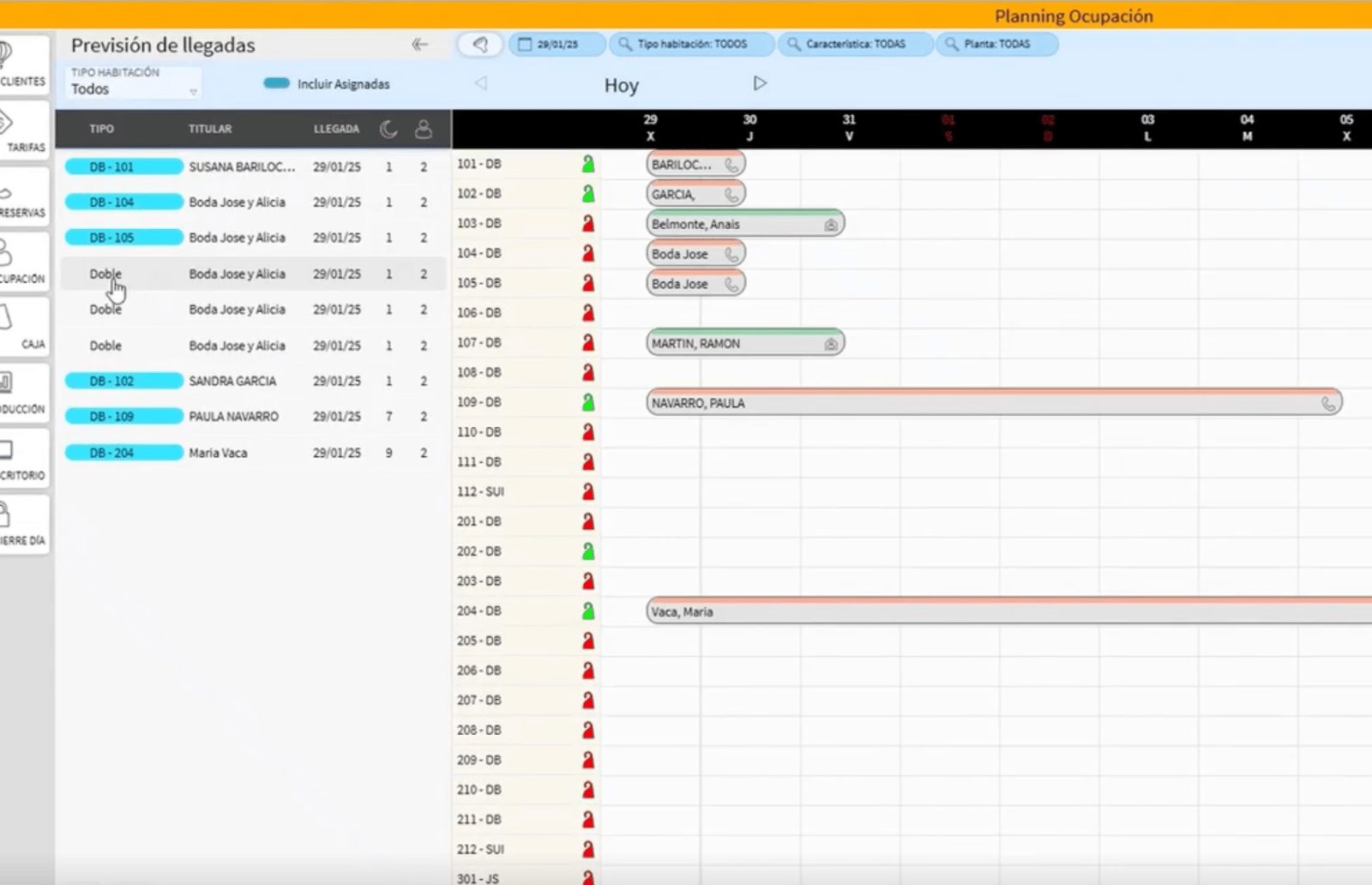Click the green status icon of room 204 - DB
This screenshot has width=1372, height=885.
[588, 611]
